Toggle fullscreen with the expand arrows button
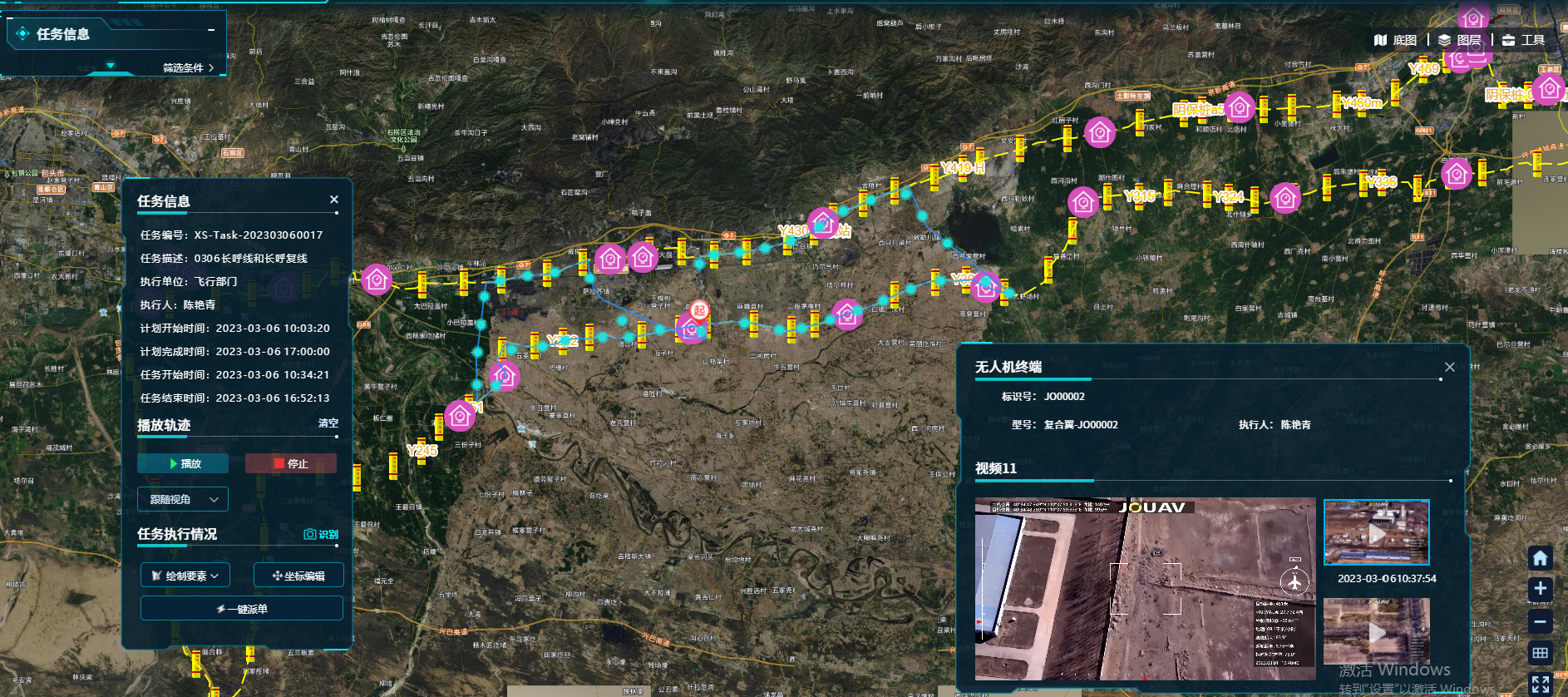This screenshot has width=1568, height=697. coord(1540,685)
